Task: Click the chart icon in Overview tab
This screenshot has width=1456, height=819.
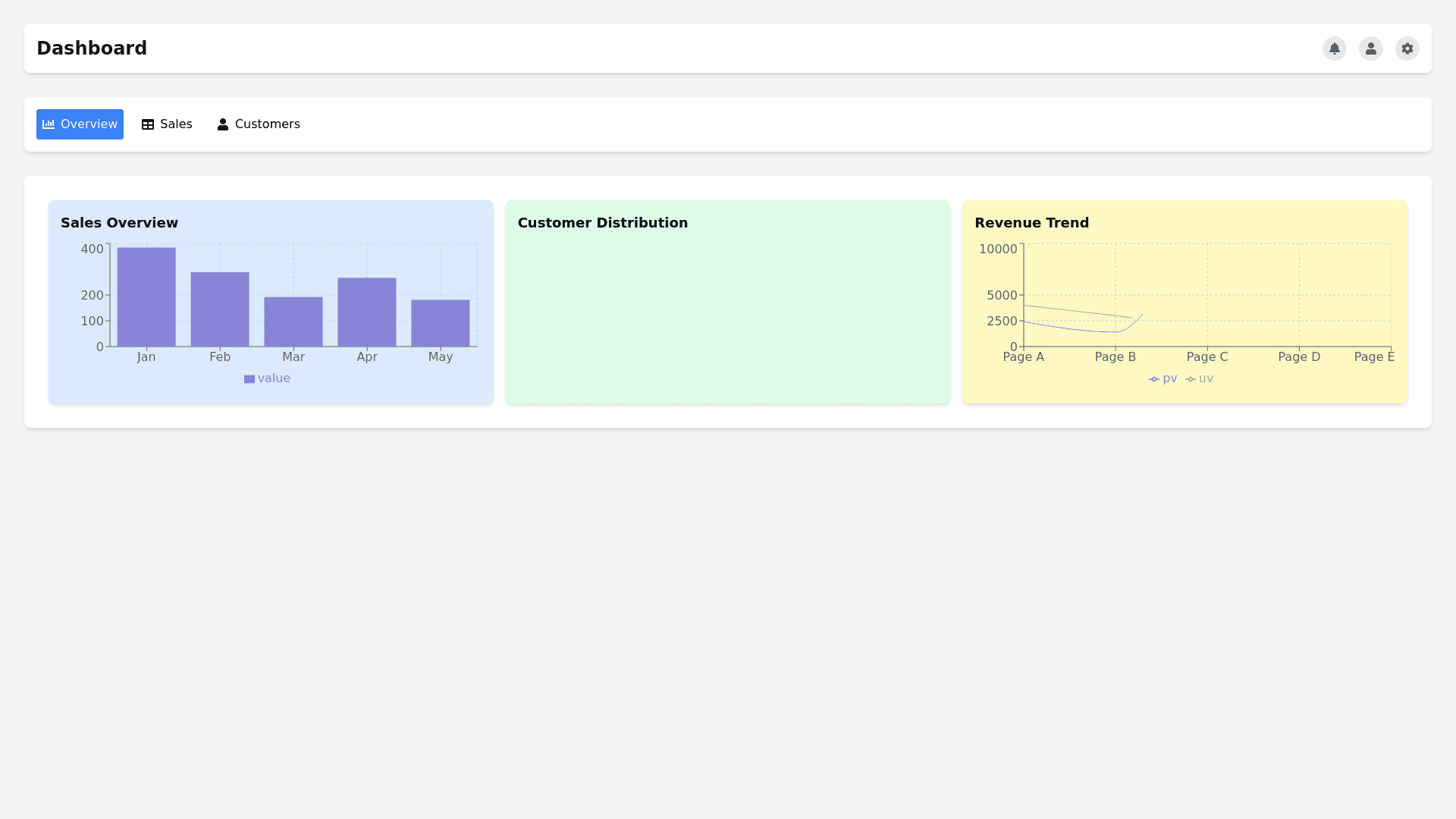Action: [x=49, y=124]
